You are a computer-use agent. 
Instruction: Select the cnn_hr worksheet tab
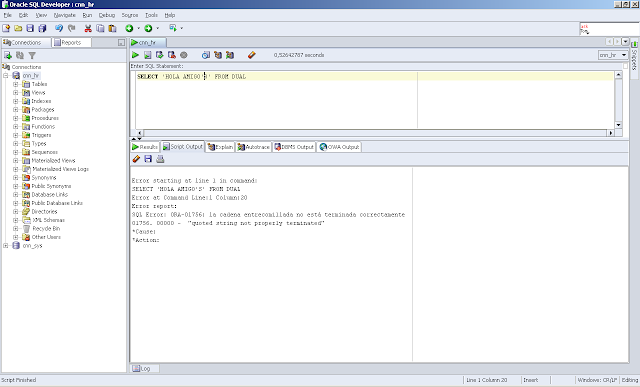coord(148,42)
